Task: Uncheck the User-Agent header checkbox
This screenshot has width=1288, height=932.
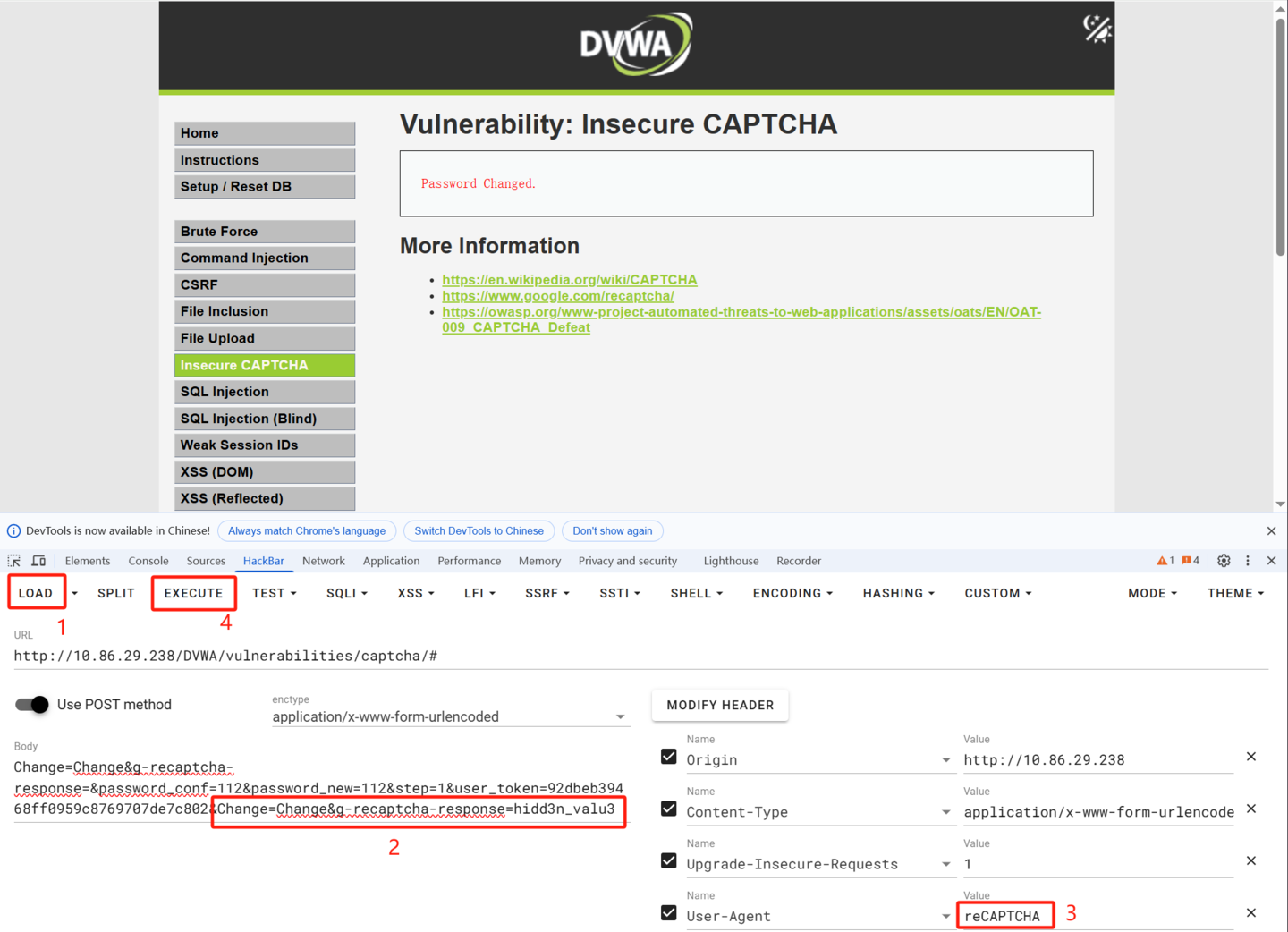Action: point(668,913)
